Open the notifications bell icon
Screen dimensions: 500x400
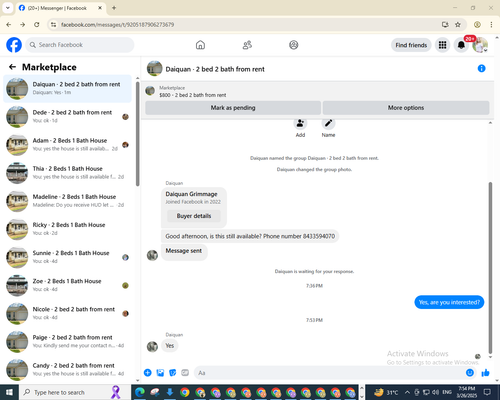pos(461,45)
